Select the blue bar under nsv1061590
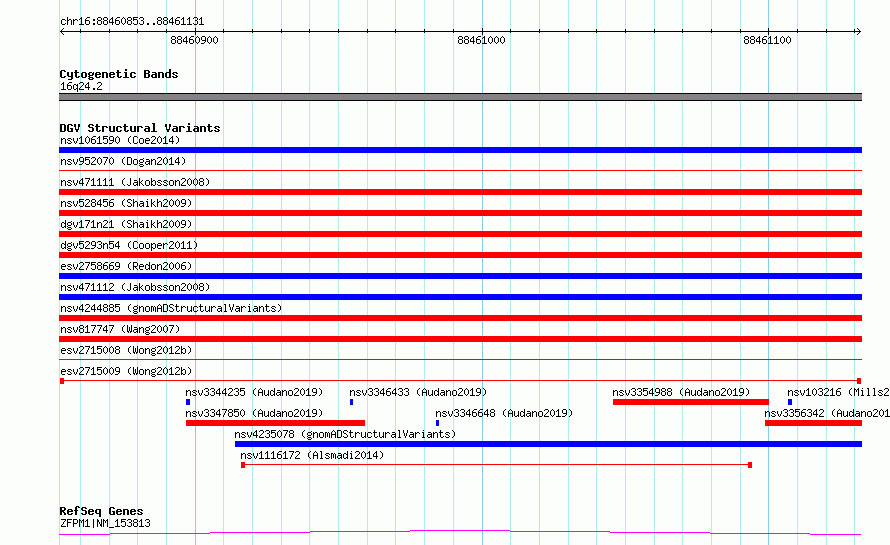This screenshot has height=545, width=890. coord(460,150)
